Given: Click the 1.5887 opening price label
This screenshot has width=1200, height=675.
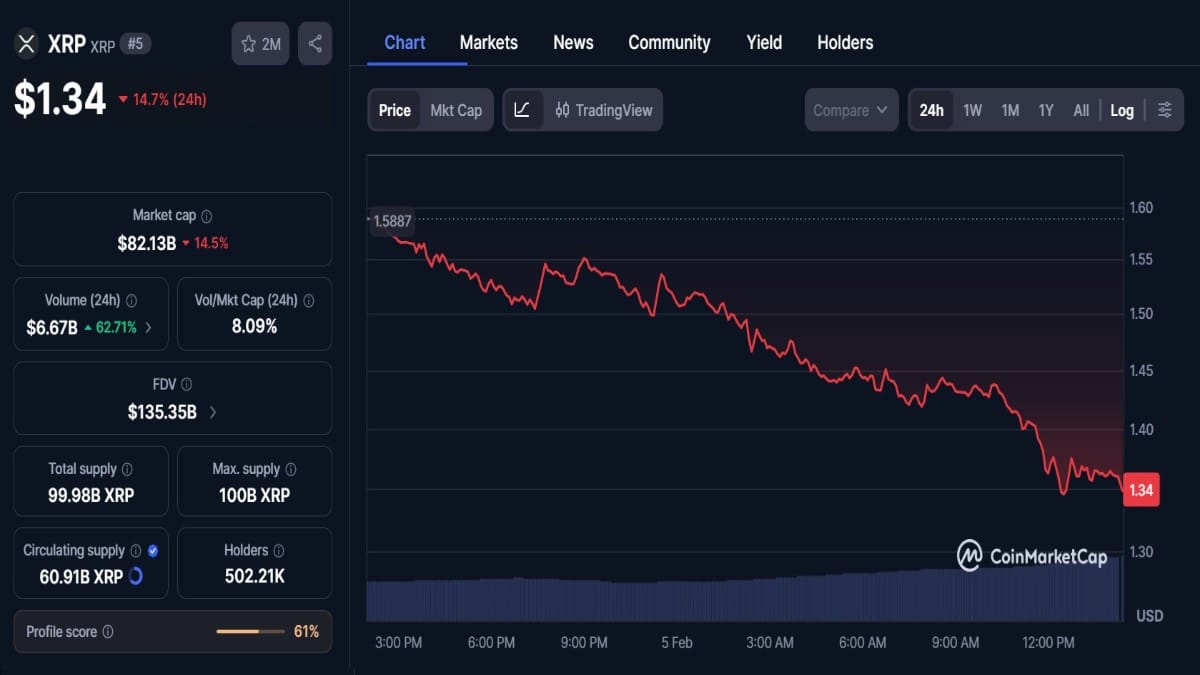Looking at the screenshot, I should (391, 220).
